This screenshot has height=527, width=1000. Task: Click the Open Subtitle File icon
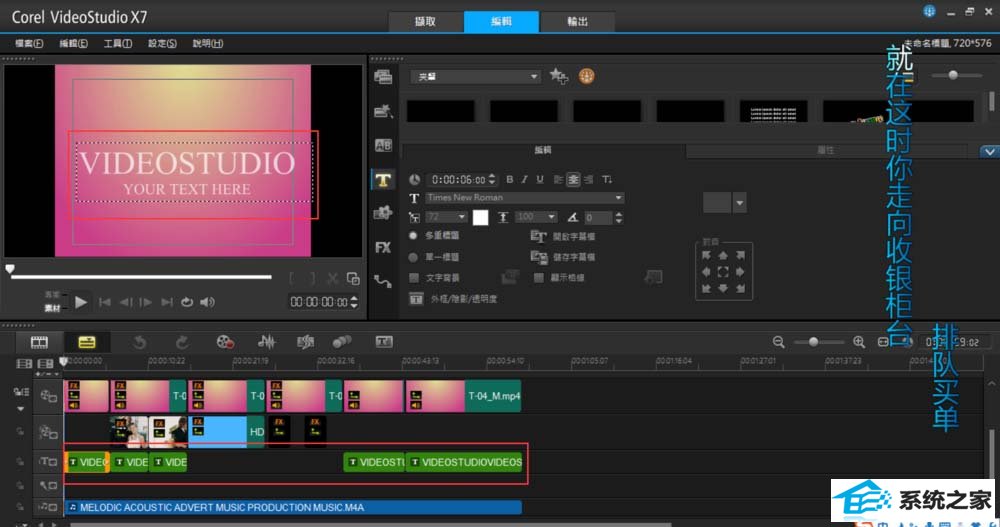point(538,237)
